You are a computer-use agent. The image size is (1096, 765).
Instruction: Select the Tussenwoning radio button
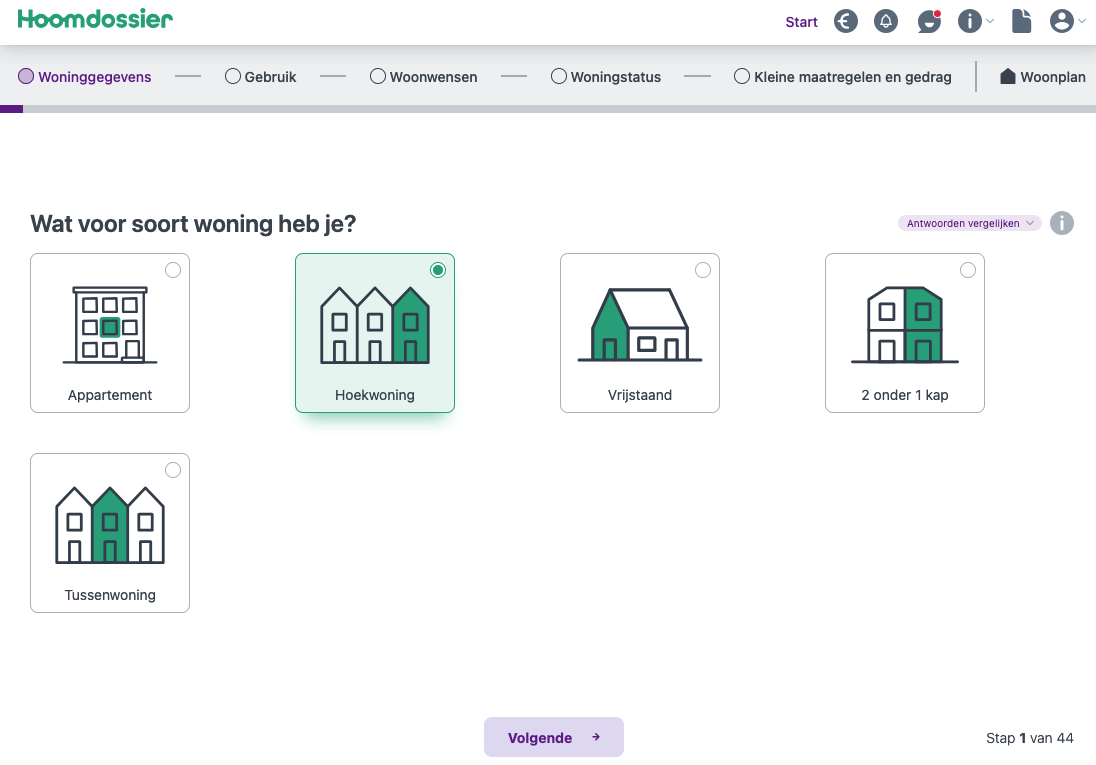tap(173, 470)
